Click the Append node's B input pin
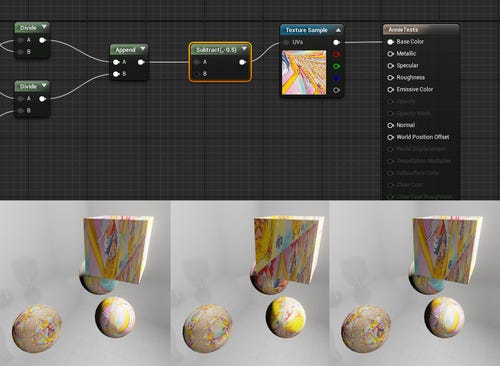This screenshot has width=500, height=366. 116,74
